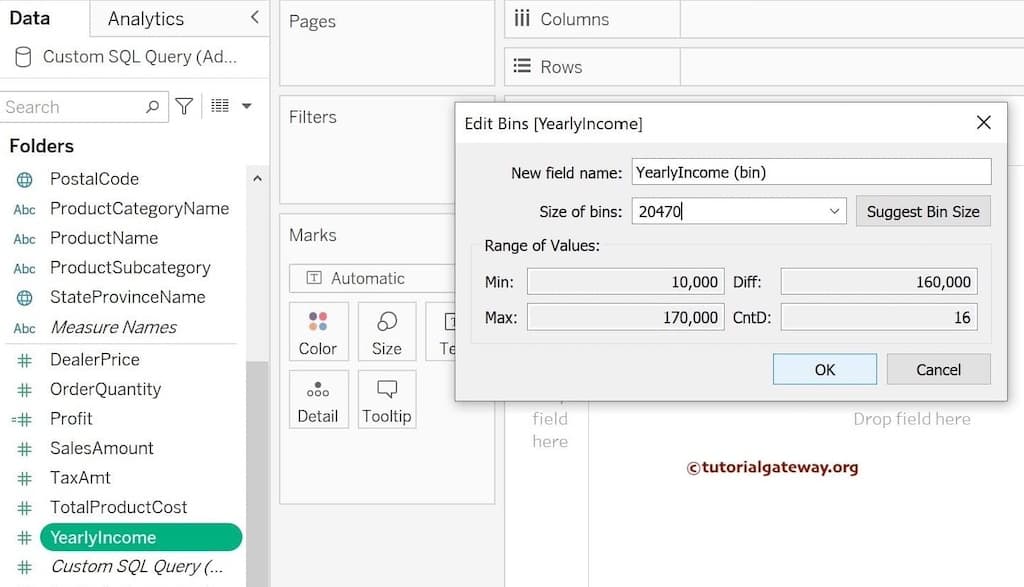Switch to the Analytics tab
The width and height of the screenshot is (1024, 587).
[x=146, y=17]
